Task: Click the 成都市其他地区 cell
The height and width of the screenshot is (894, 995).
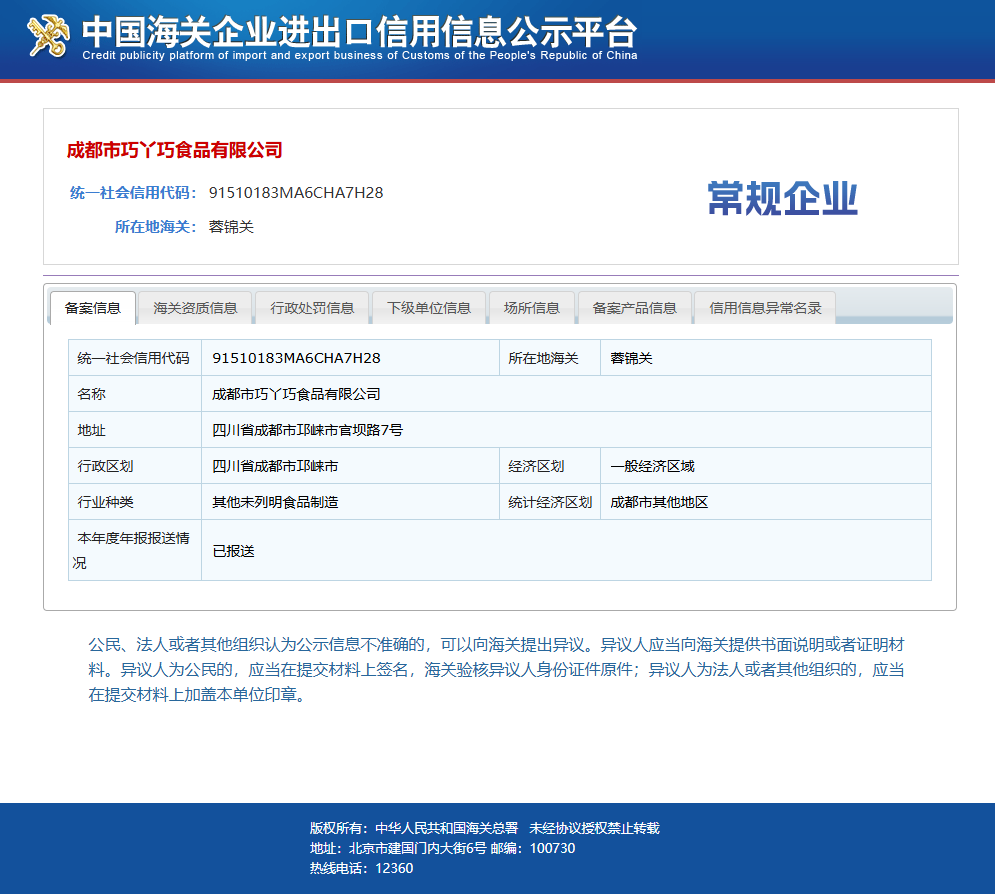Action: point(766,502)
